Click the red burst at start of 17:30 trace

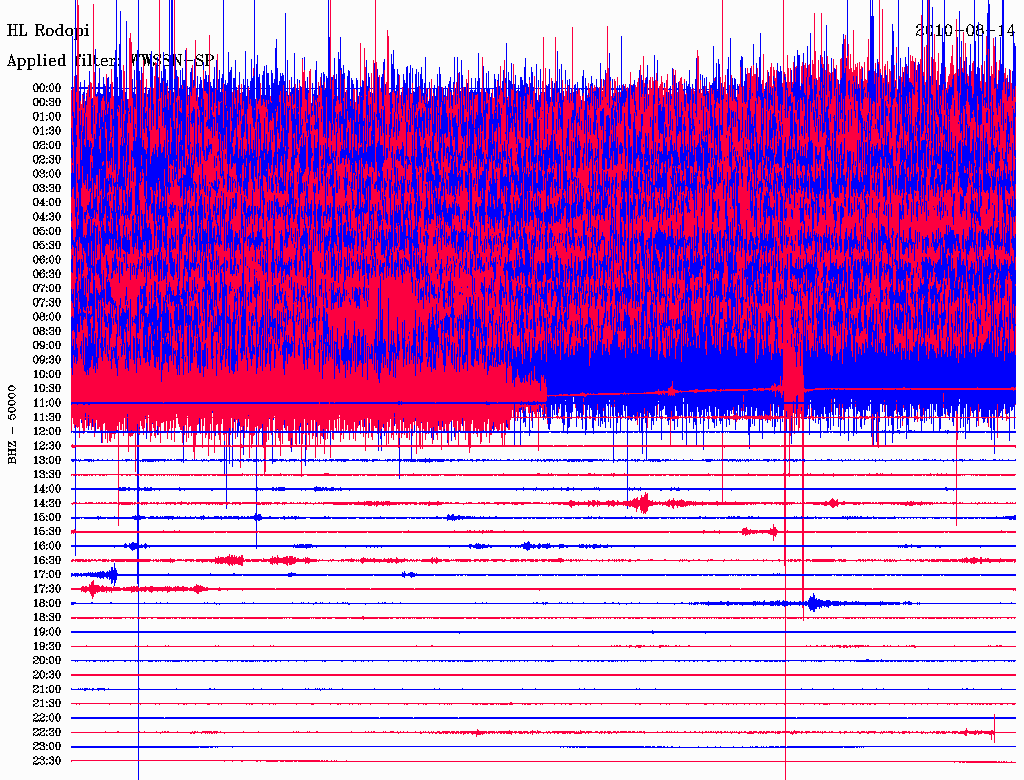[93, 589]
